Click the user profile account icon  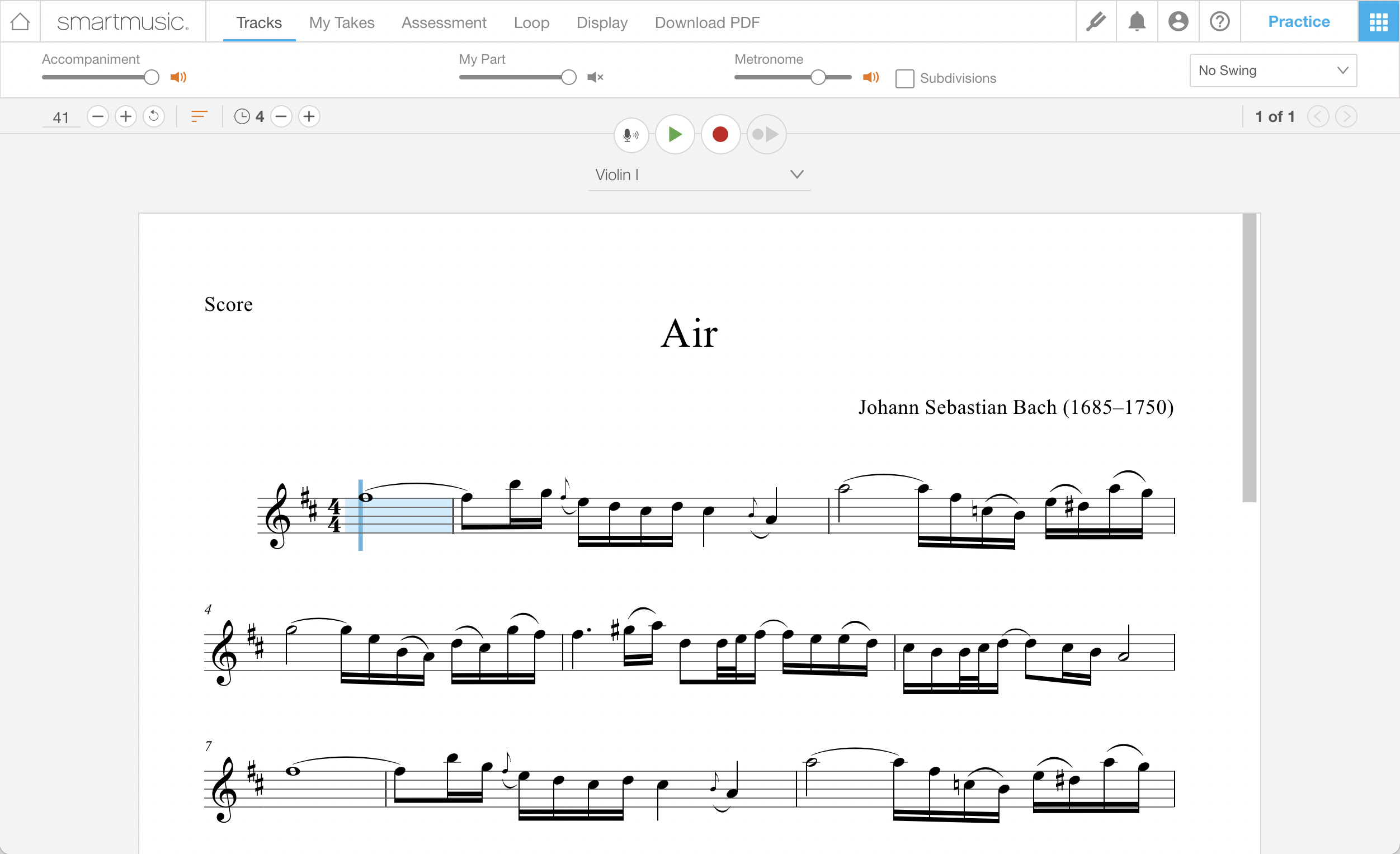pyautogui.click(x=1177, y=21)
